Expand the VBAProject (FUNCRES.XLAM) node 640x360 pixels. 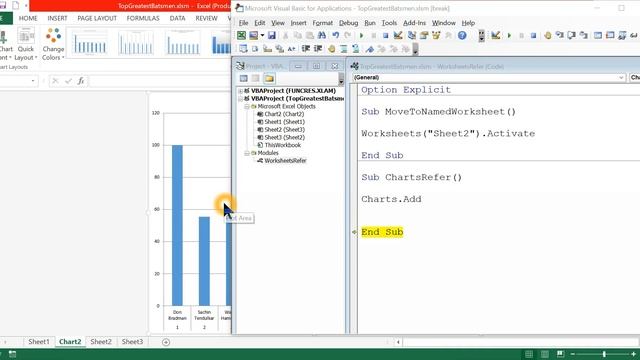coord(240,91)
